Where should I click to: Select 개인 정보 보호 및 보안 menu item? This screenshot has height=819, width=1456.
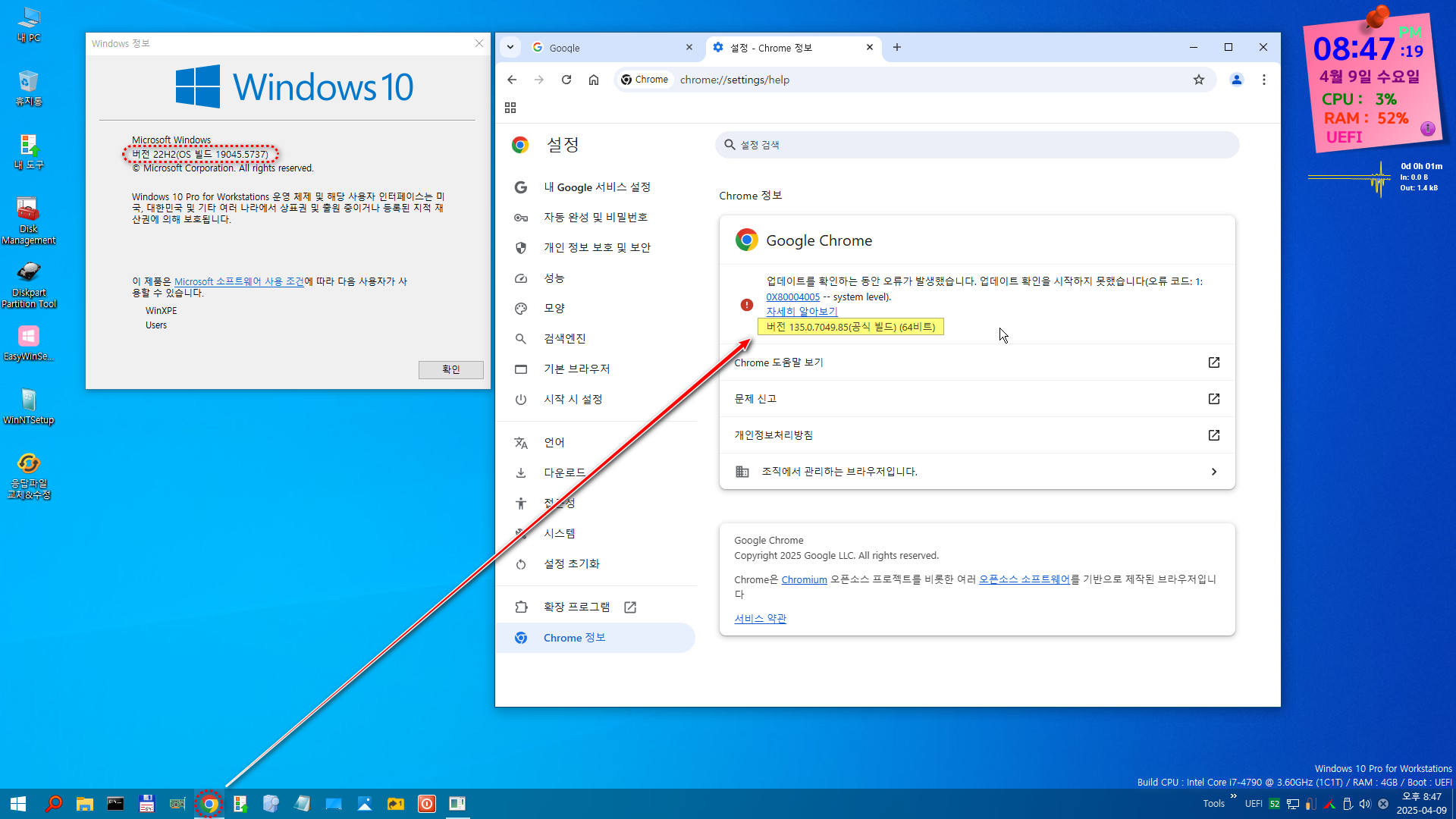point(597,247)
